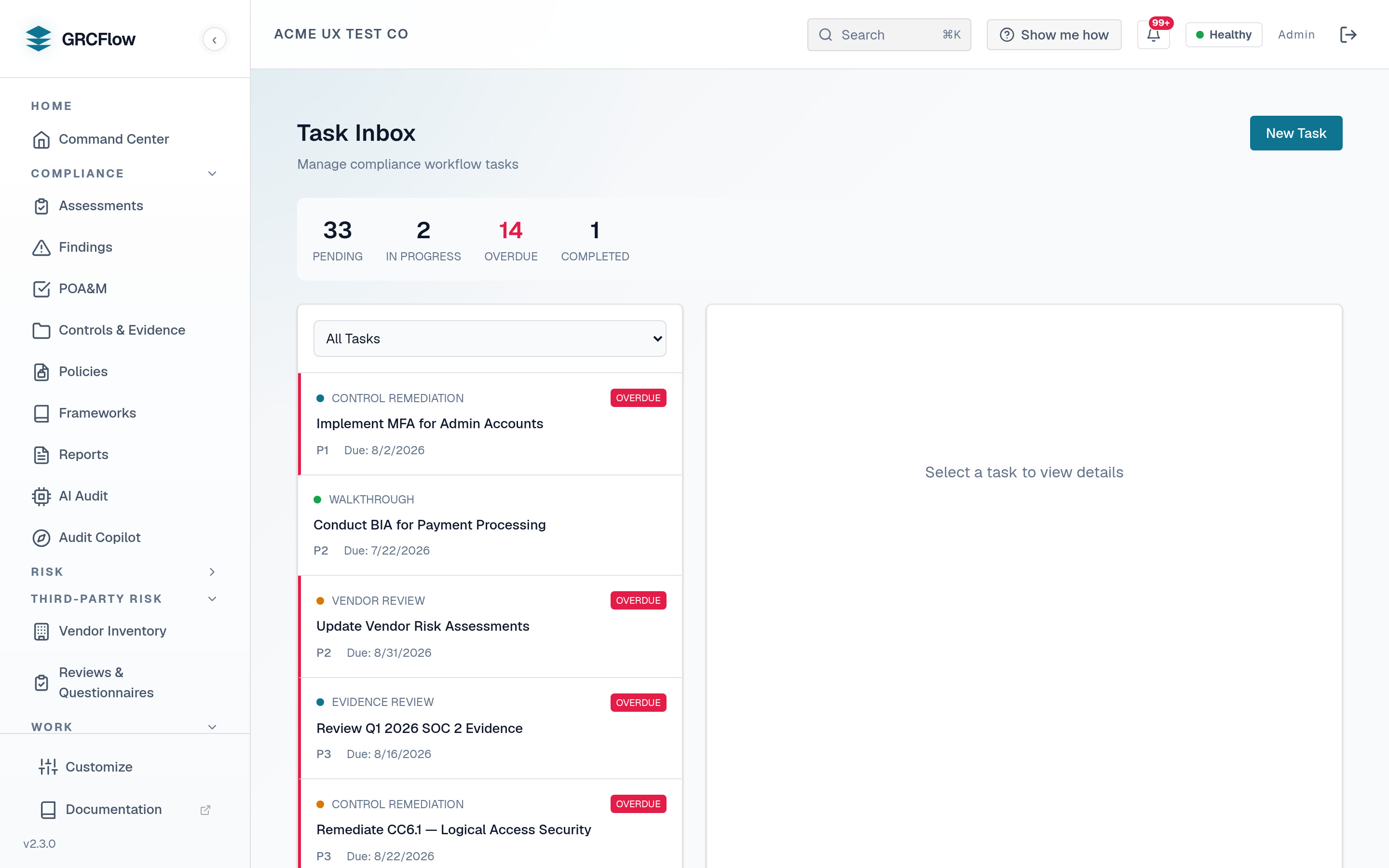Click the Healthy status badge
The width and height of the screenshot is (1389, 868).
click(1224, 35)
